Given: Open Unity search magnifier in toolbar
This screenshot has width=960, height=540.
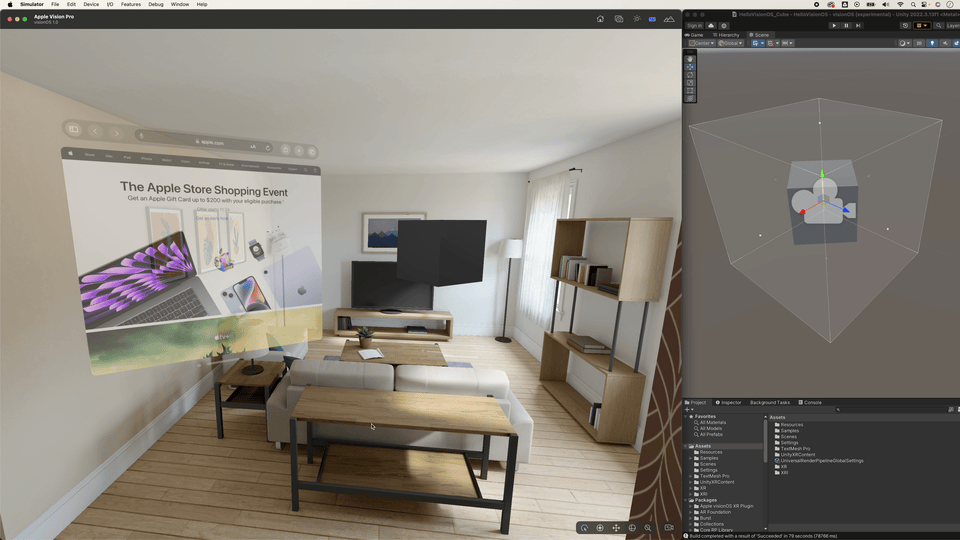Looking at the screenshot, I should [x=938, y=26].
